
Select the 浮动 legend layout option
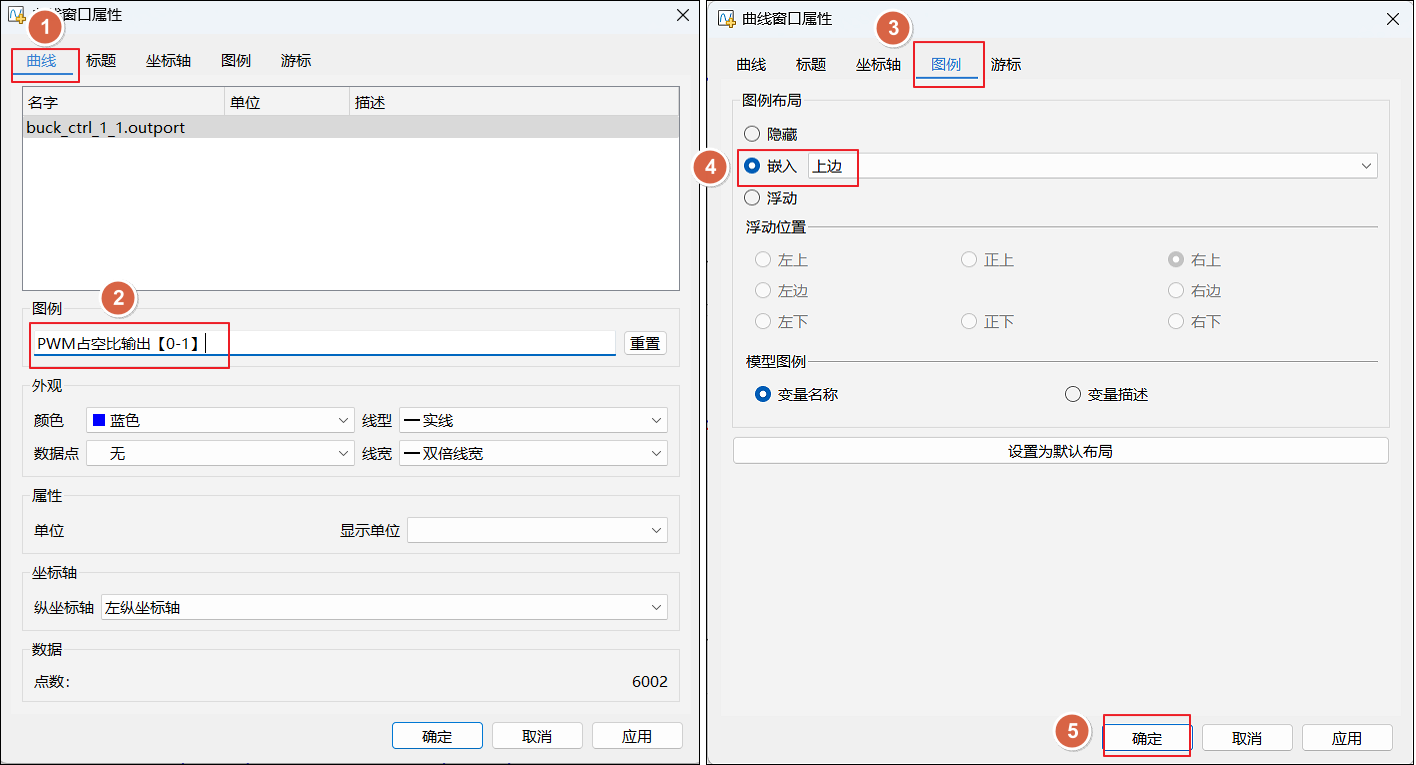point(752,198)
